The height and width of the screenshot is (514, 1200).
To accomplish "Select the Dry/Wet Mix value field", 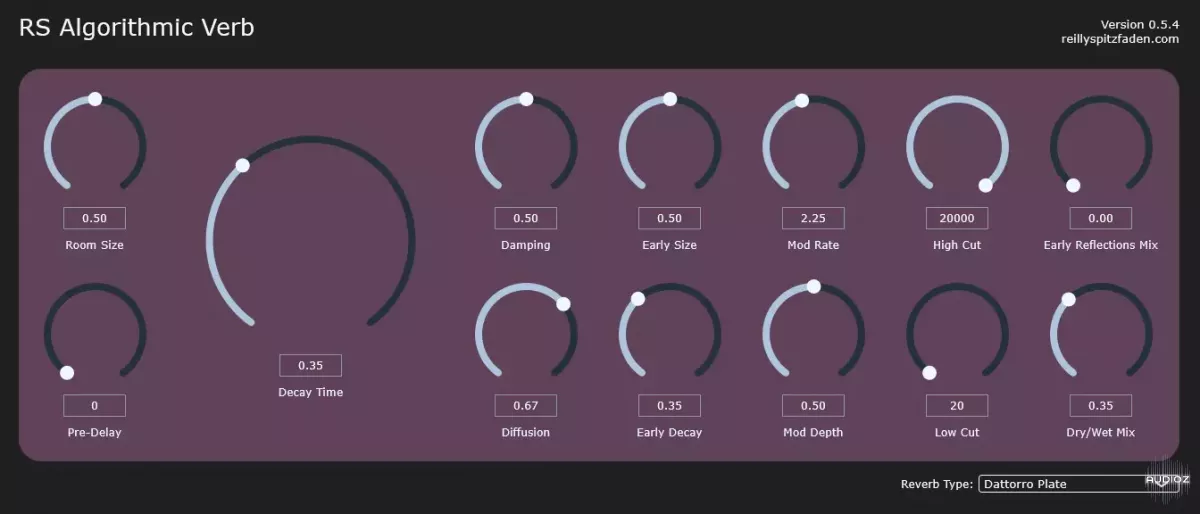I will click(x=1100, y=406).
